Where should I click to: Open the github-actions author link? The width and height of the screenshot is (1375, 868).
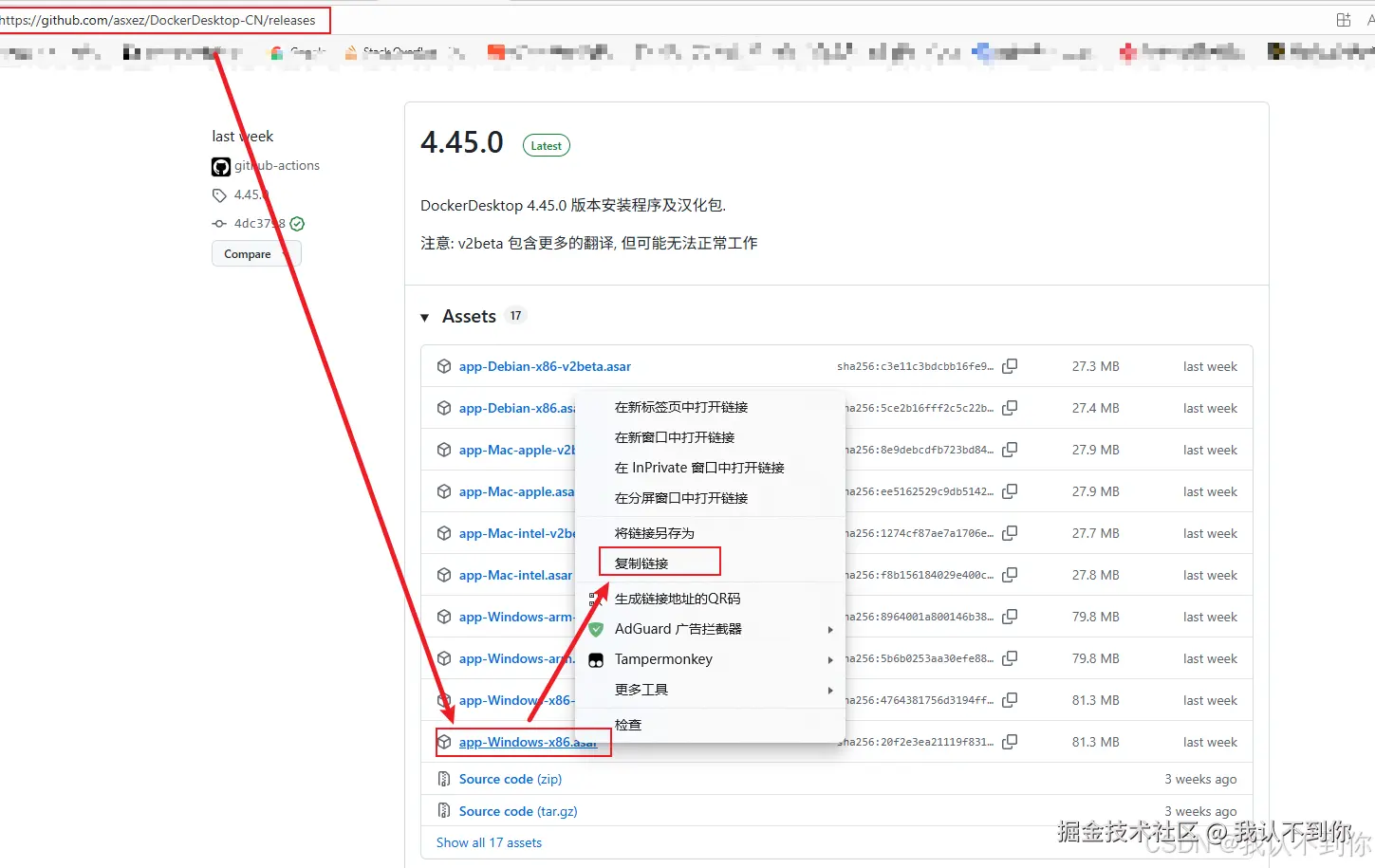[x=277, y=165]
